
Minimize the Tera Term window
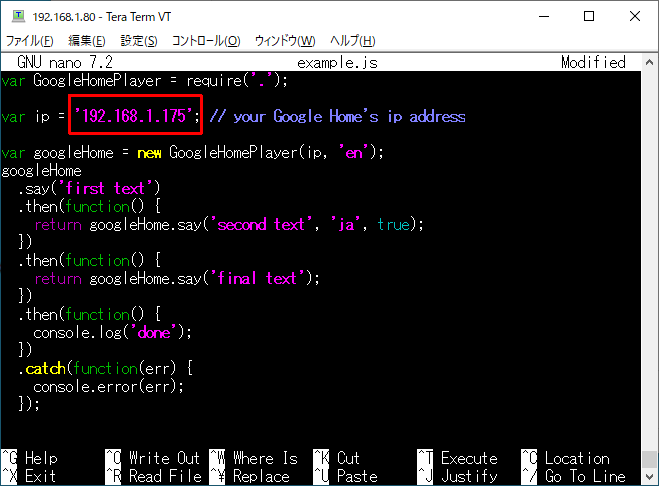point(544,16)
